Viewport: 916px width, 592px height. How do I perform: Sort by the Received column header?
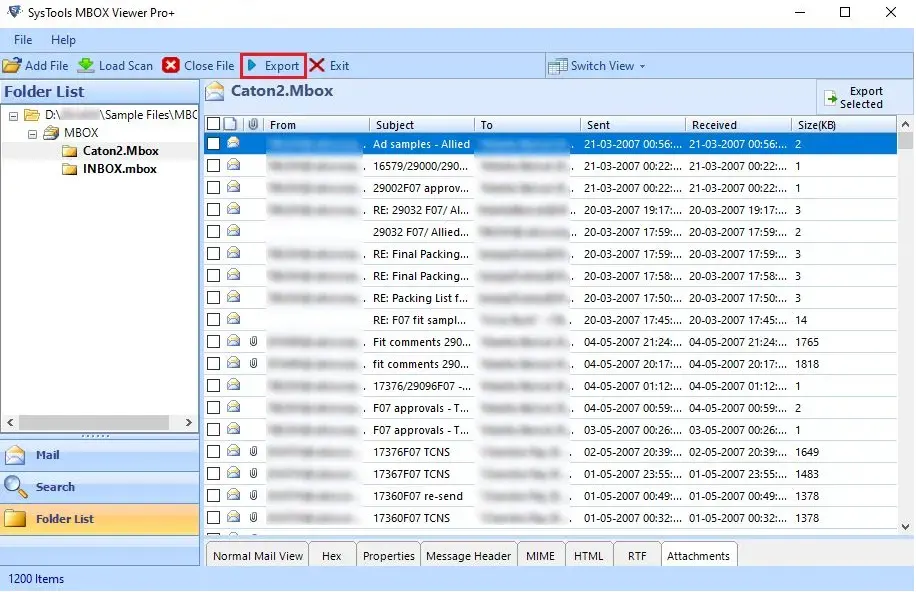click(738, 124)
